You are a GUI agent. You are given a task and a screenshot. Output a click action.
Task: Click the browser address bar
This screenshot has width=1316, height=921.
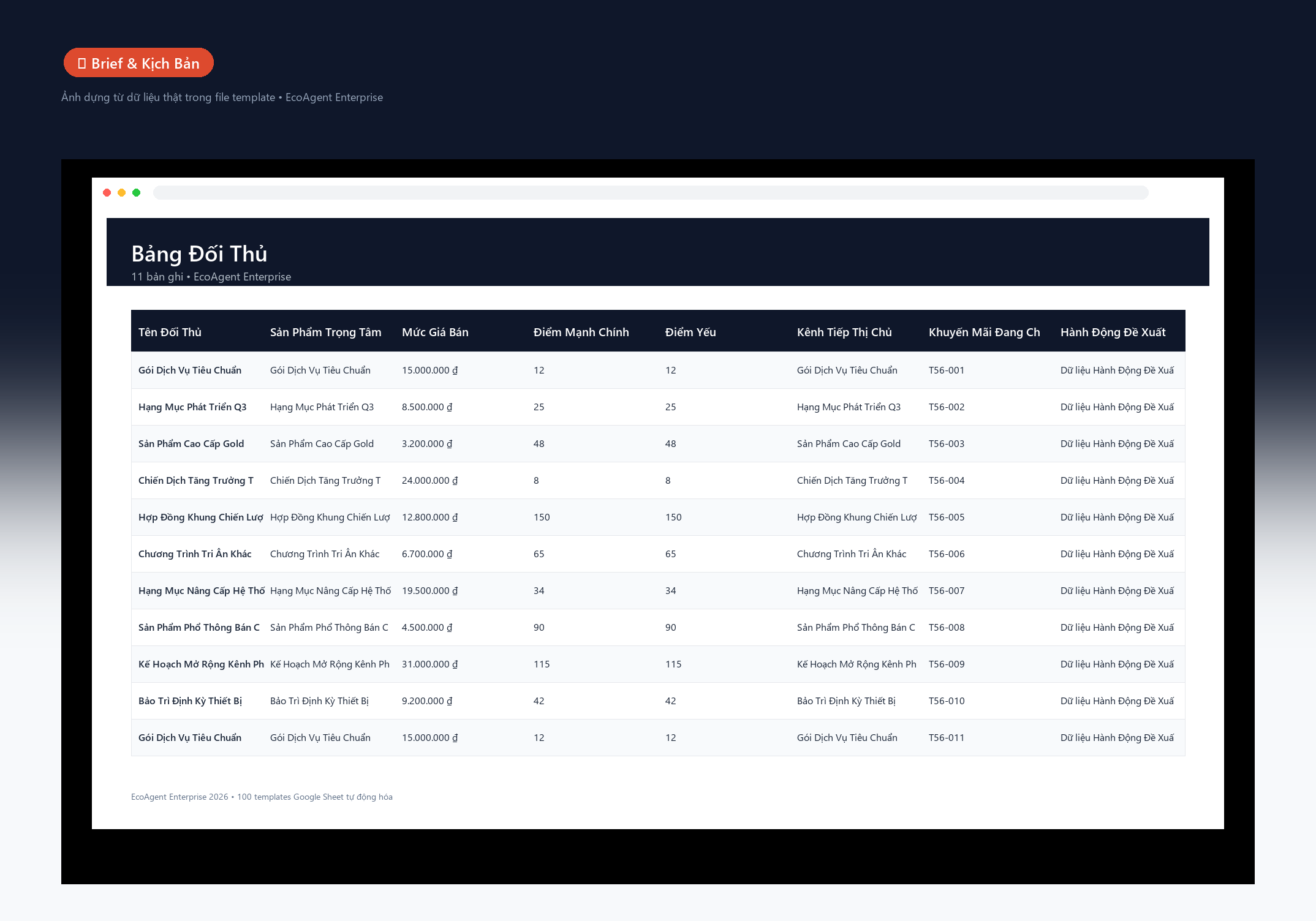pyautogui.click(x=651, y=193)
